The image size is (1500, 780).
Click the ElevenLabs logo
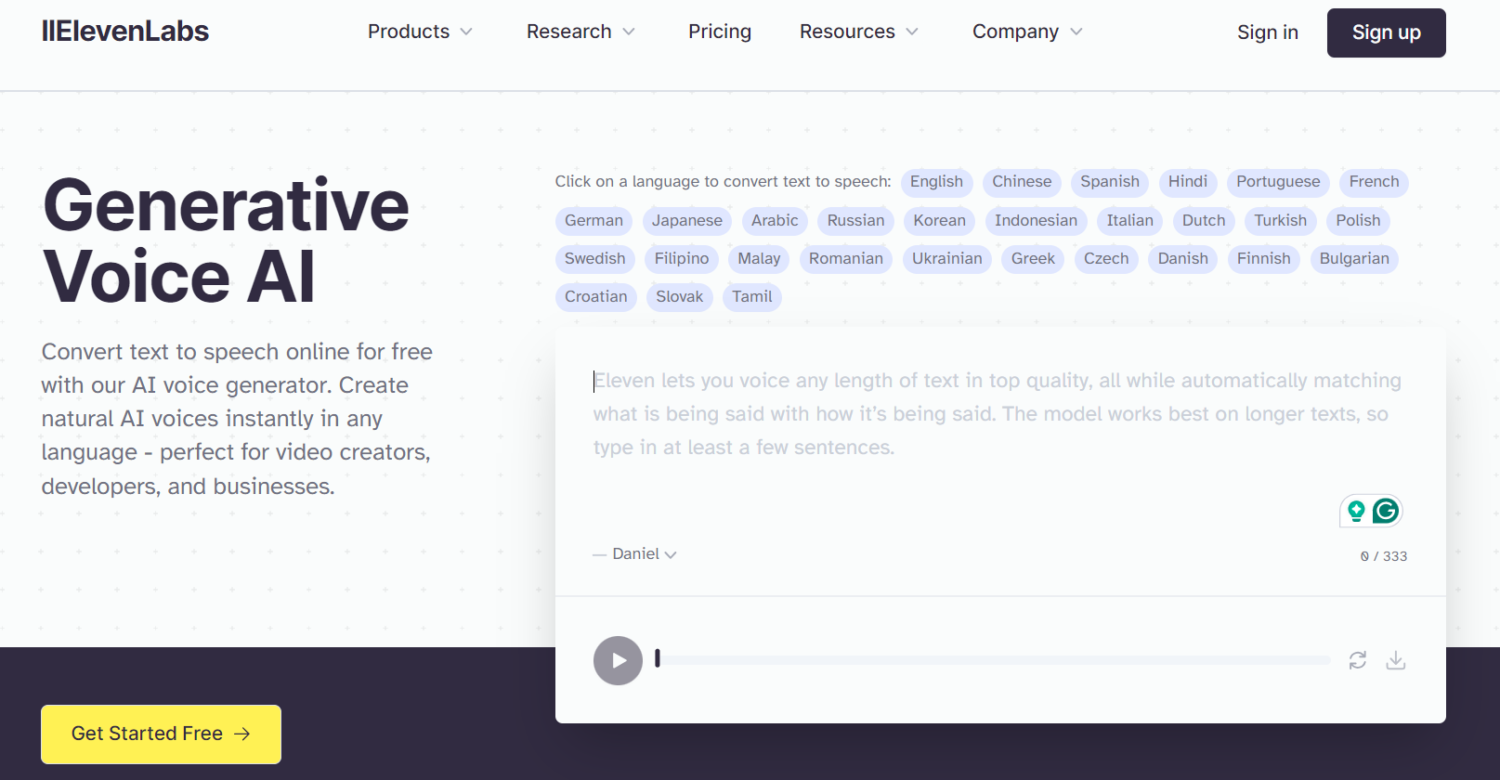pyautogui.click(x=125, y=31)
